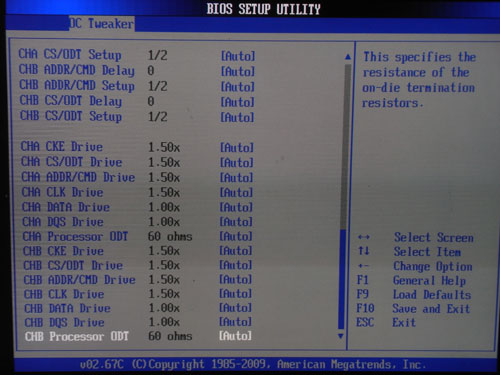The height and width of the screenshot is (375, 500).
Task: Select the CHB ADDR/CMD Delay label
Action: (77, 70)
